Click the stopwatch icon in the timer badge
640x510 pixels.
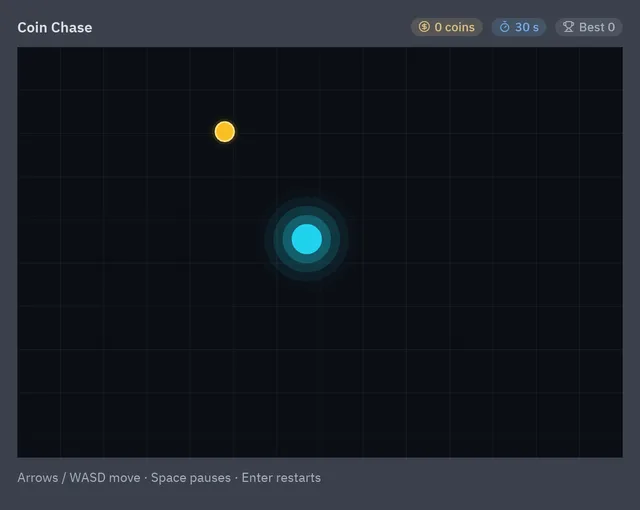pos(504,27)
